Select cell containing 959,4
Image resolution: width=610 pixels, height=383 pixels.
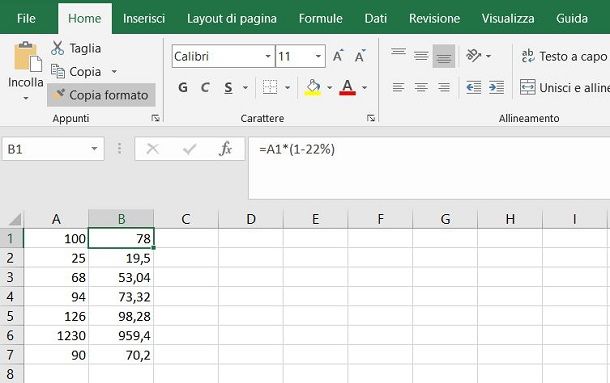click(121, 336)
